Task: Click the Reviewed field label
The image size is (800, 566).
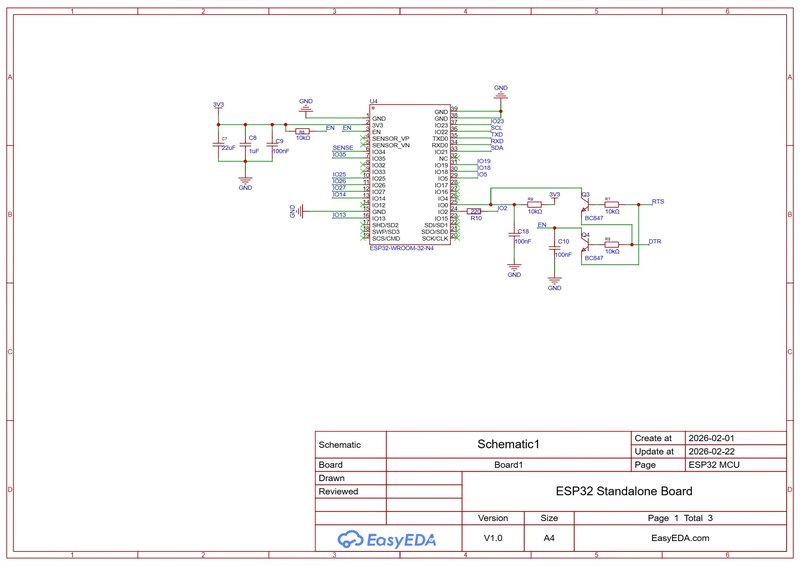Action: coord(338,491)
